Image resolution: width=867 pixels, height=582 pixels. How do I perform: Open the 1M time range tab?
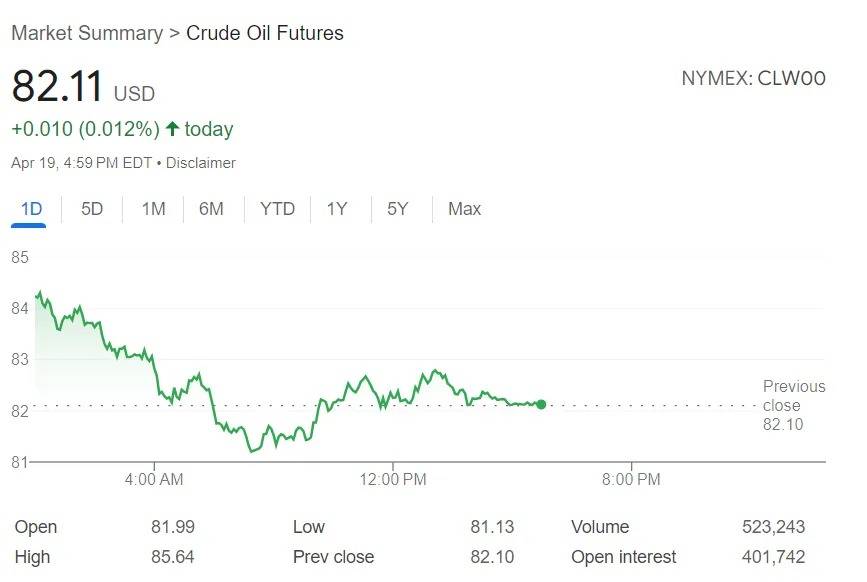tap(153, 209)
